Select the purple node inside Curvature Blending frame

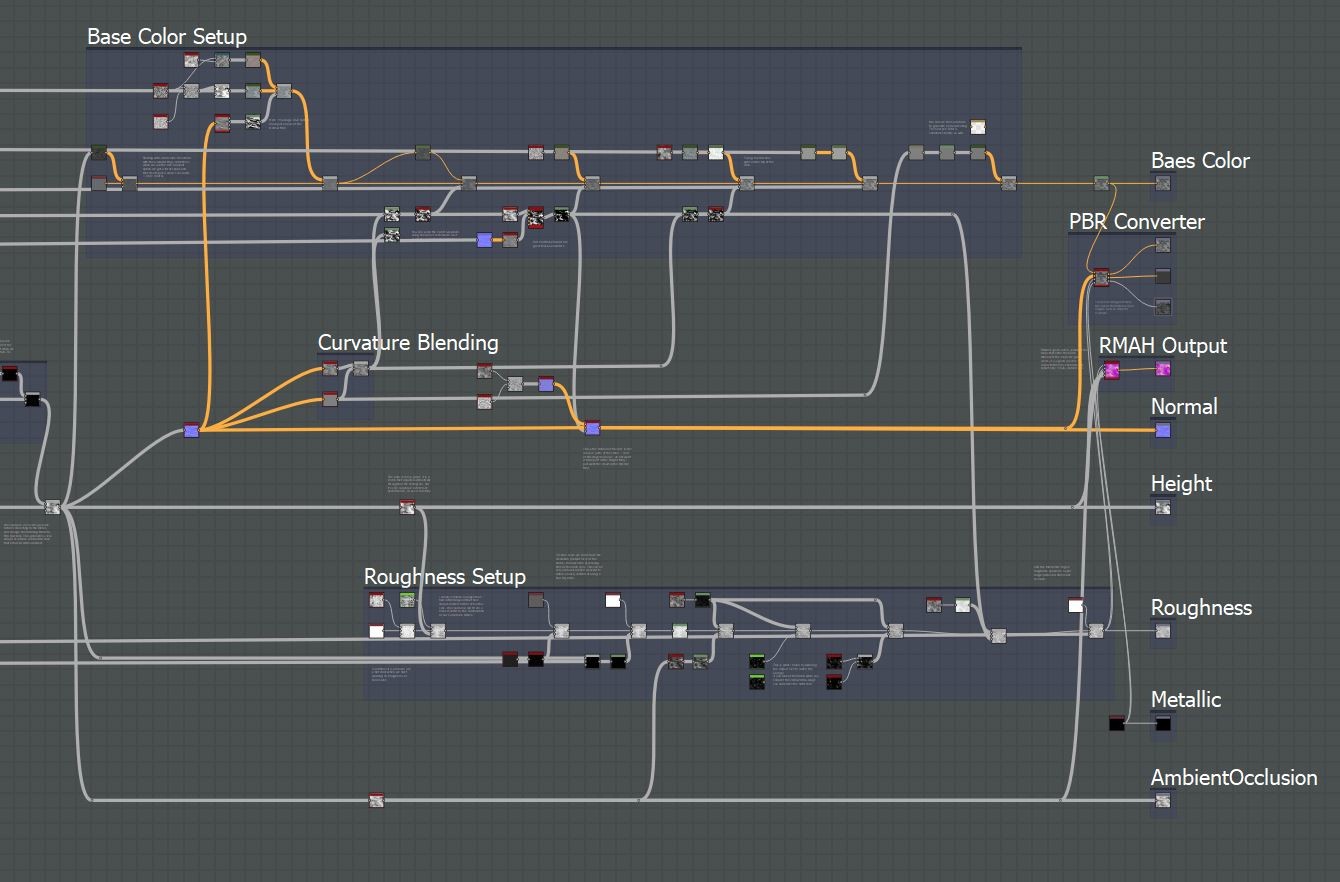[x=546, y=384]
